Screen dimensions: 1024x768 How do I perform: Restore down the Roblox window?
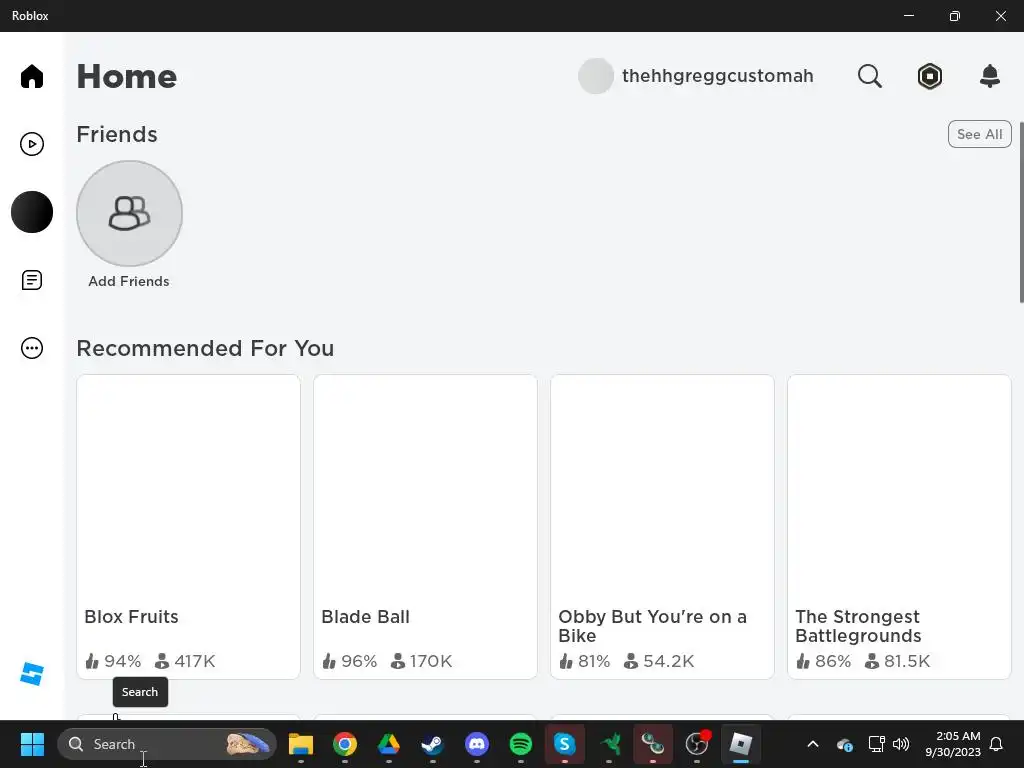[954, 16]
